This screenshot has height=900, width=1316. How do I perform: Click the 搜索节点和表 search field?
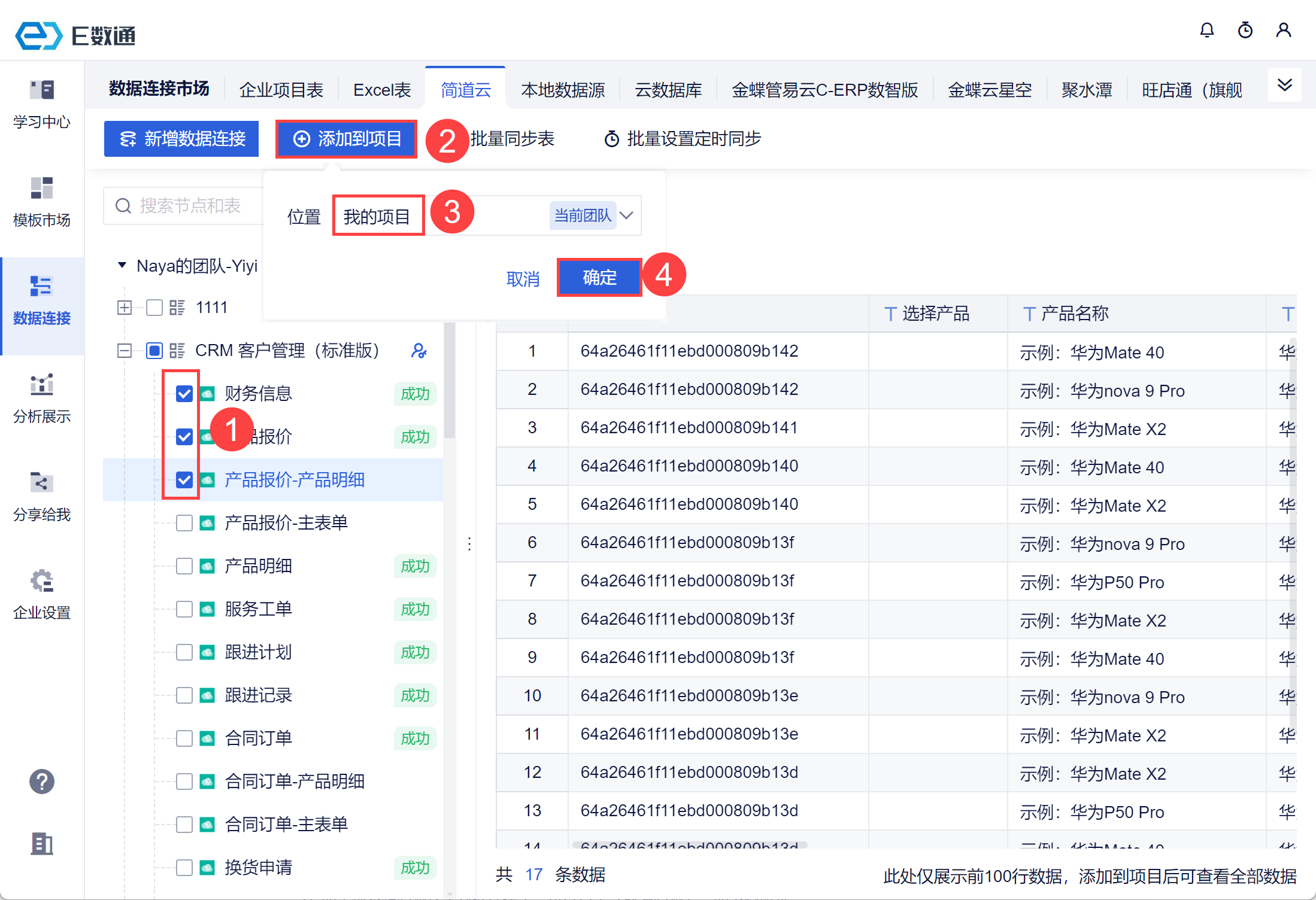click(x=190, y=206)
